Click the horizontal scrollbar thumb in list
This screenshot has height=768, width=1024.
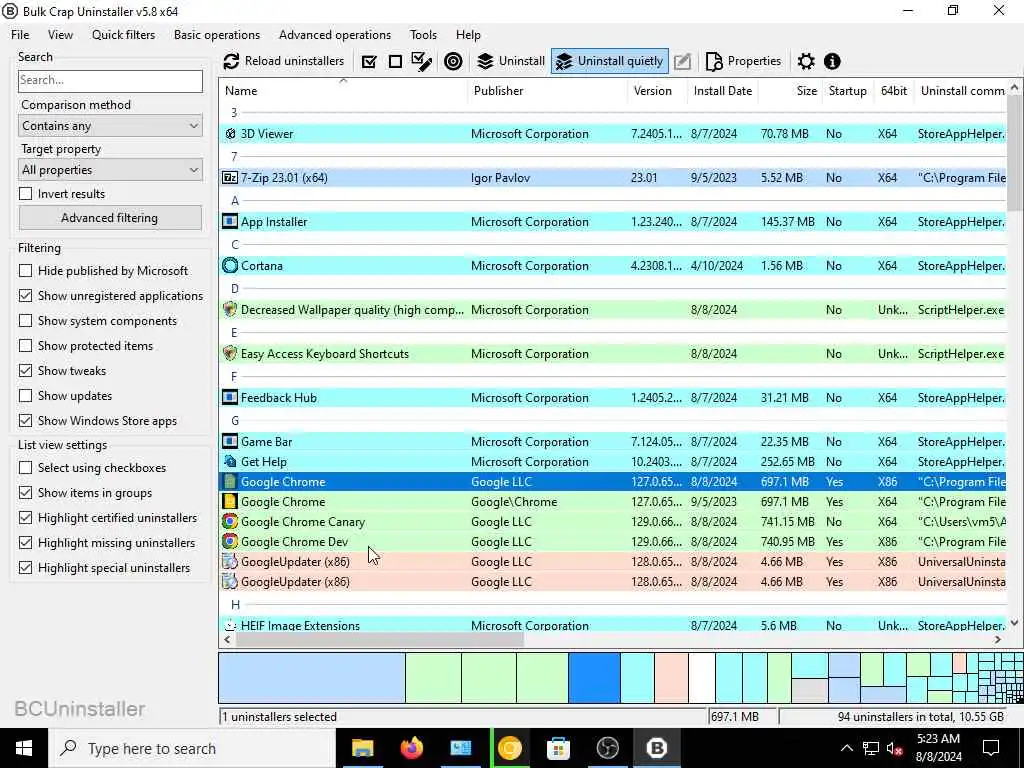click(379, 640)
